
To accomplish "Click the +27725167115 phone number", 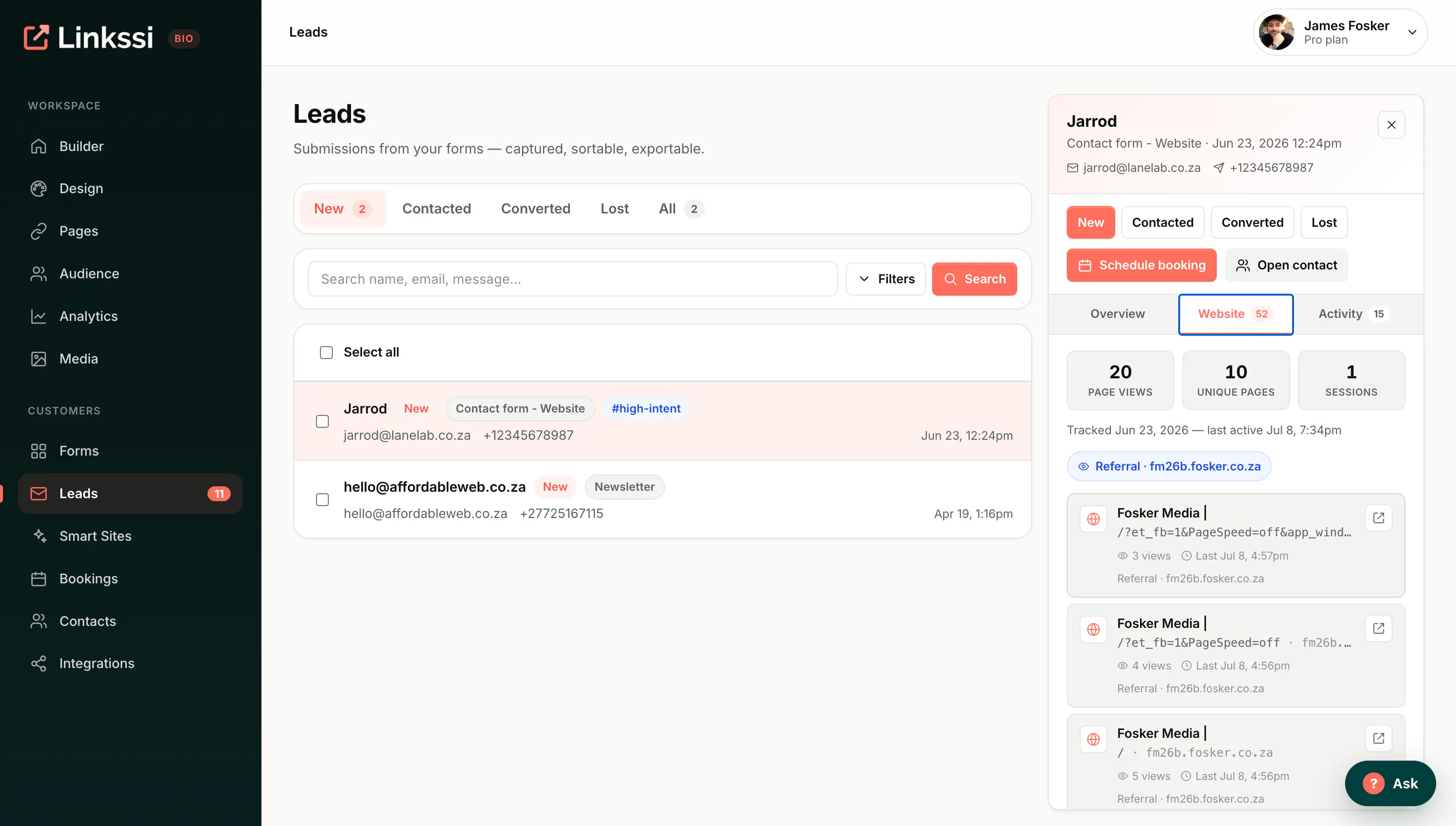I will [x=561, y=514].
